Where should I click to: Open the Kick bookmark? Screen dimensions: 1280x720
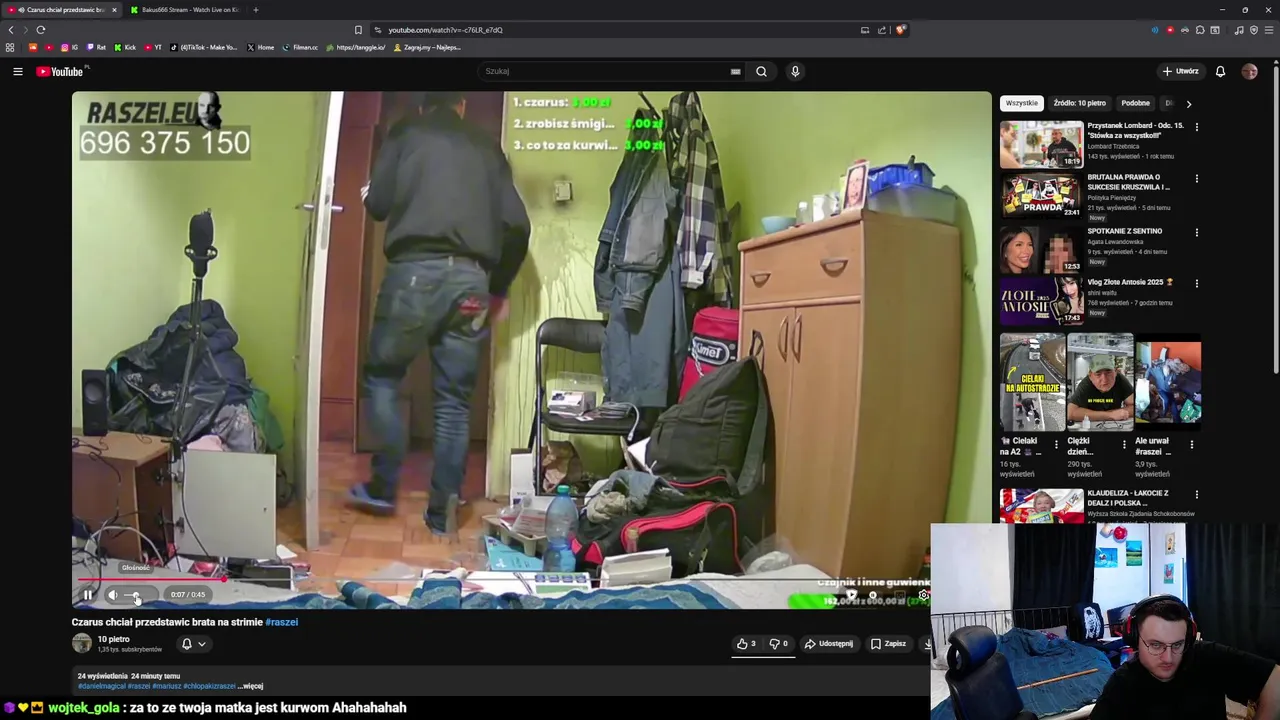tap(125, 47)
